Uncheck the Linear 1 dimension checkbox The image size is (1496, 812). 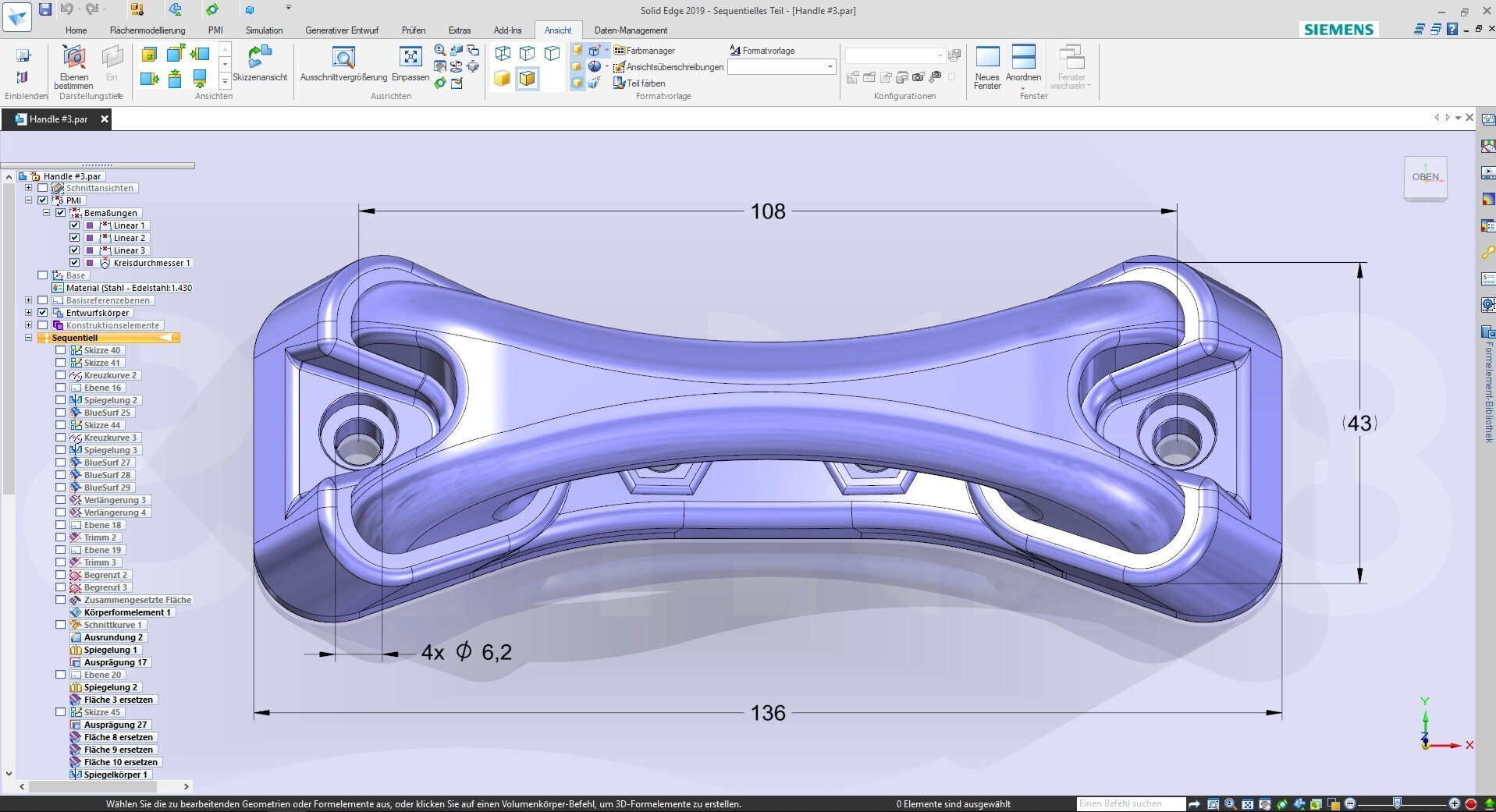[x=75, y=225]
